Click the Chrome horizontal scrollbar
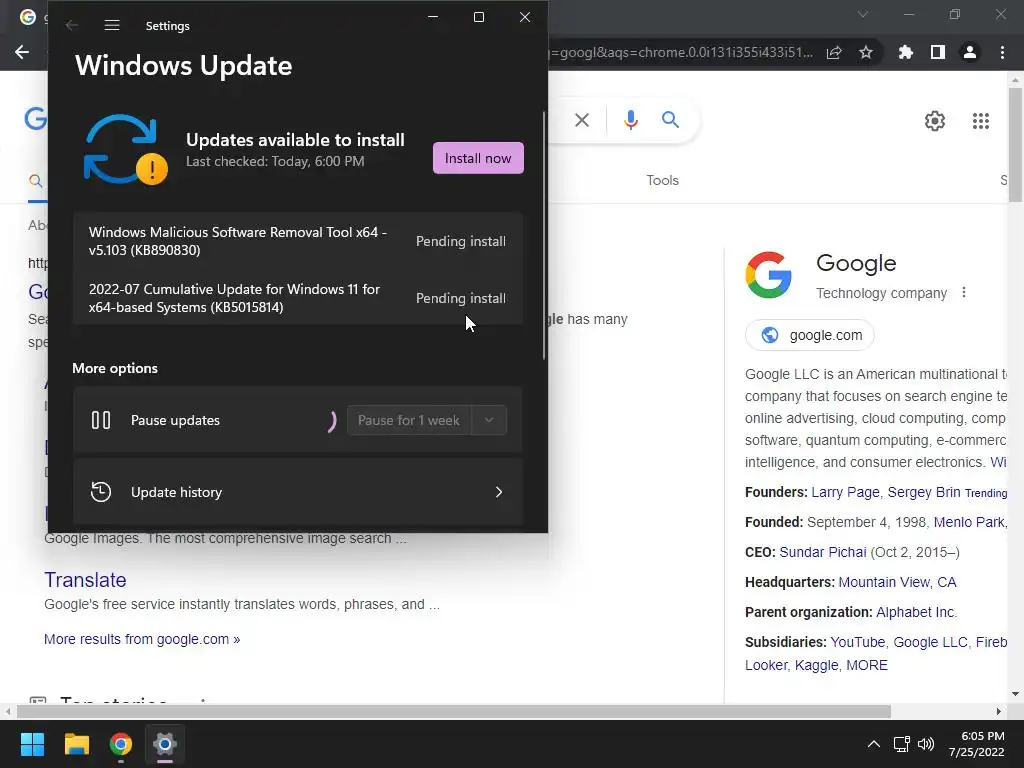This screenshot has width=1024, height=768. (454, 711)
